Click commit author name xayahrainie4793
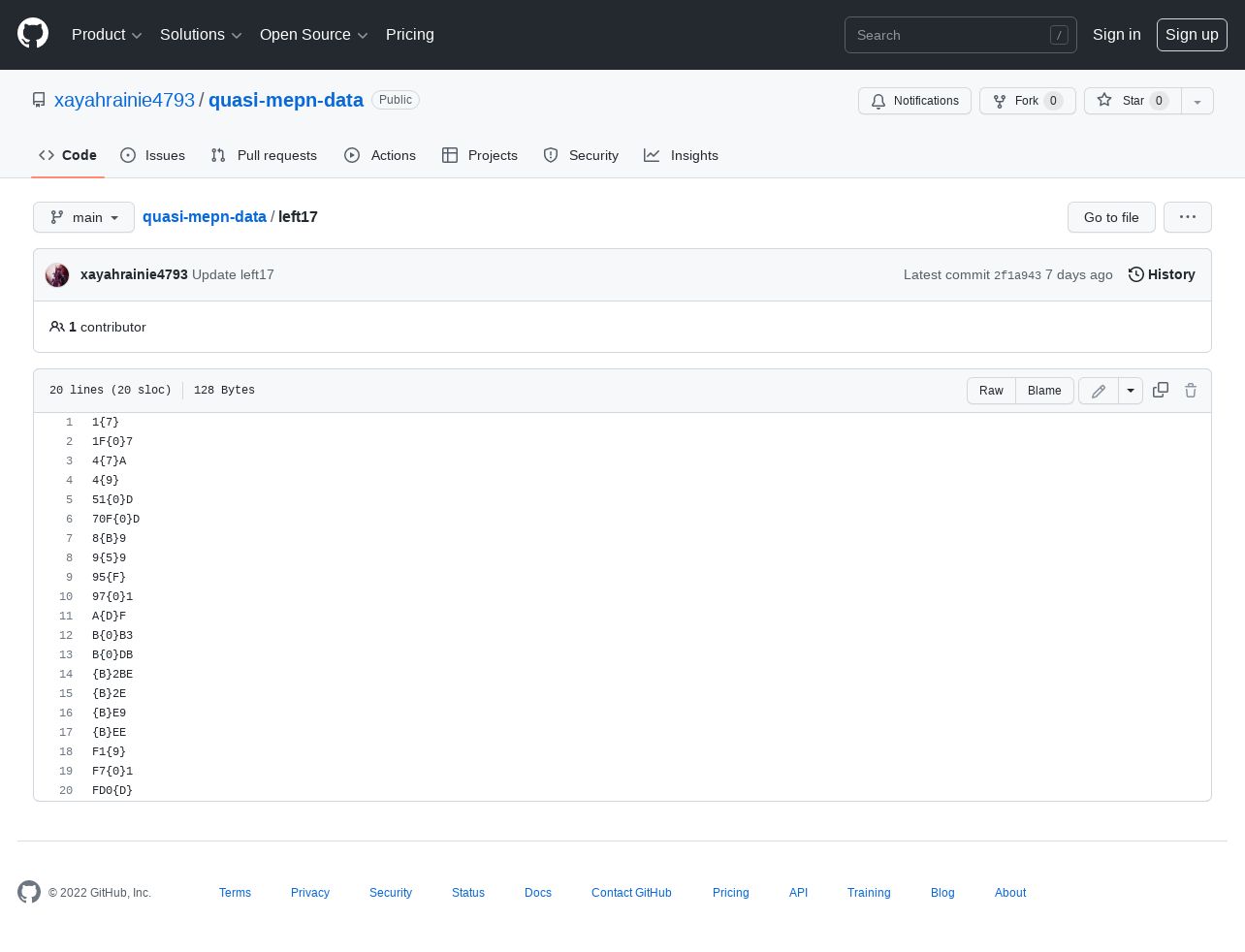The image size is (1245, 952). [x=134, y=274]
